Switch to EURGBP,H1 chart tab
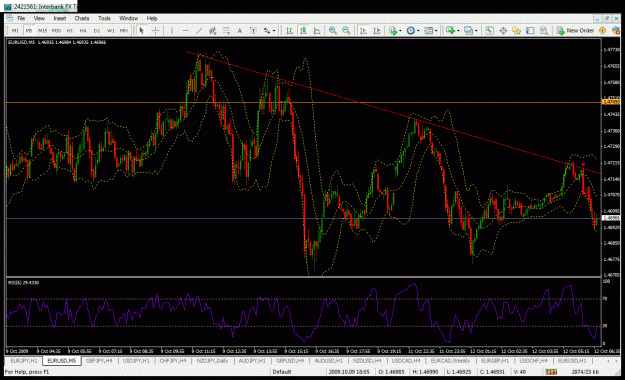 click(x=495, y=360)
